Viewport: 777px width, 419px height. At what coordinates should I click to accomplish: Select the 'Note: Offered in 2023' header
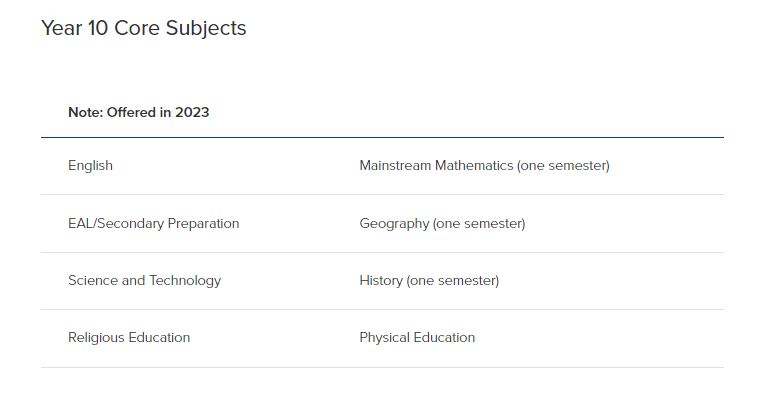point(139,112)
